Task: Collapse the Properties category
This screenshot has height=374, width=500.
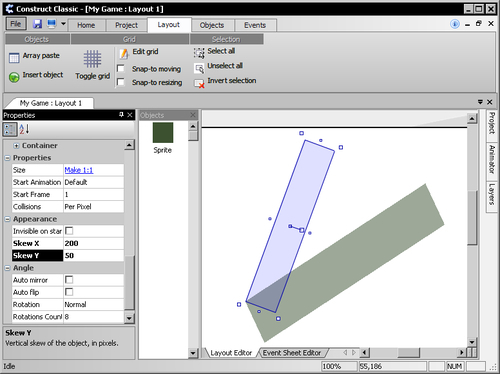Action: [7, 158]
